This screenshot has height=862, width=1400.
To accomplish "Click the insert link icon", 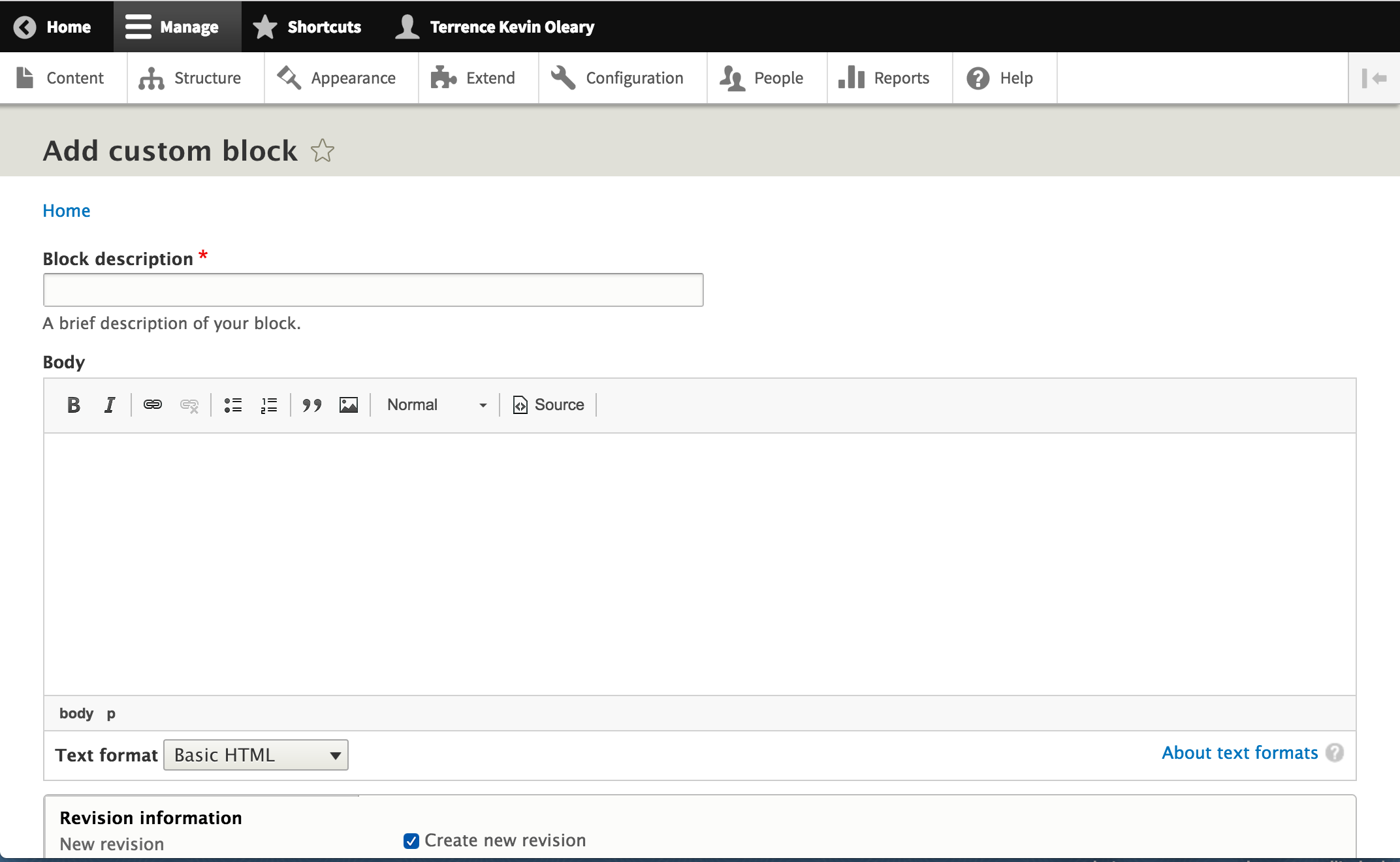I will pos(152,405).
